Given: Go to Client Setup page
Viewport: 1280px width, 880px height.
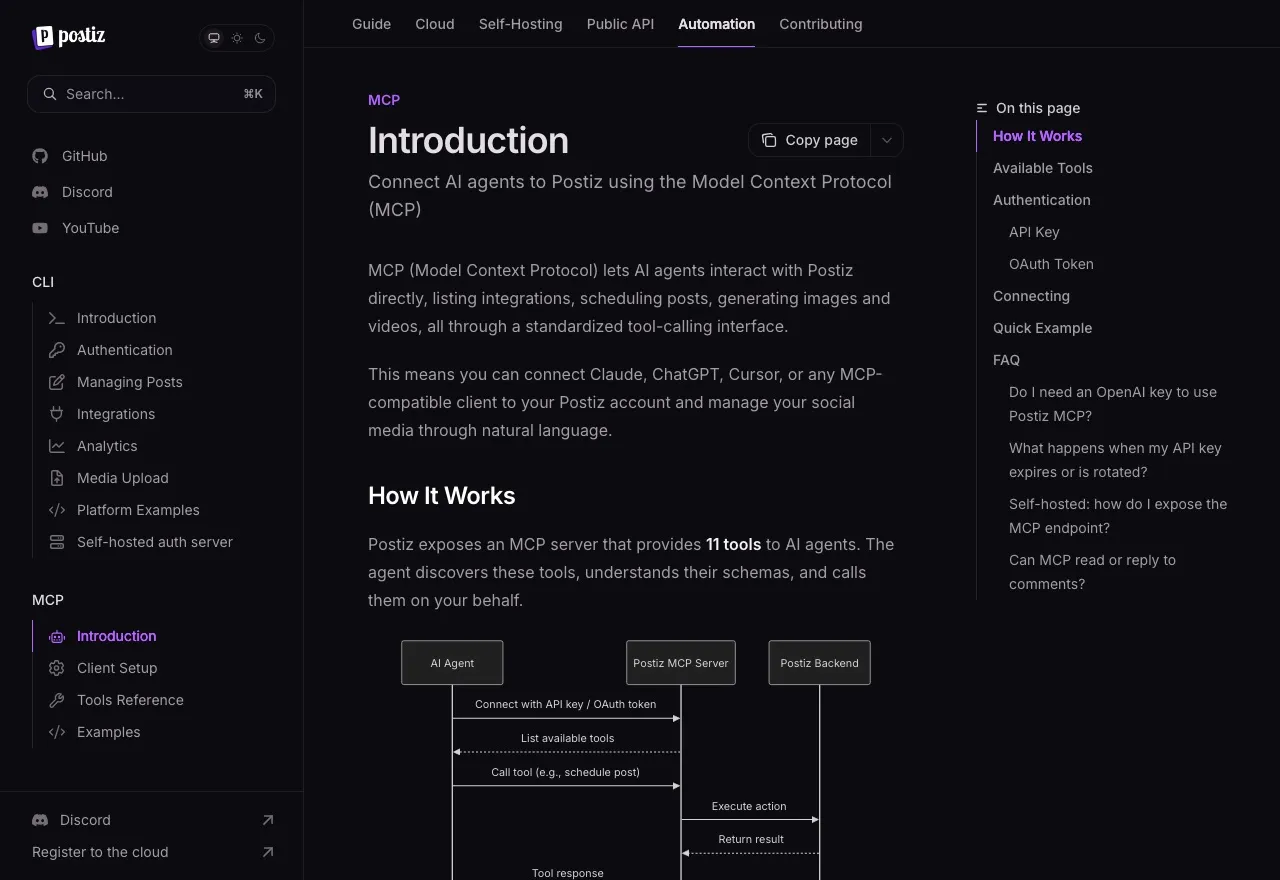Looking at the screenshot, I should [117, 668].
